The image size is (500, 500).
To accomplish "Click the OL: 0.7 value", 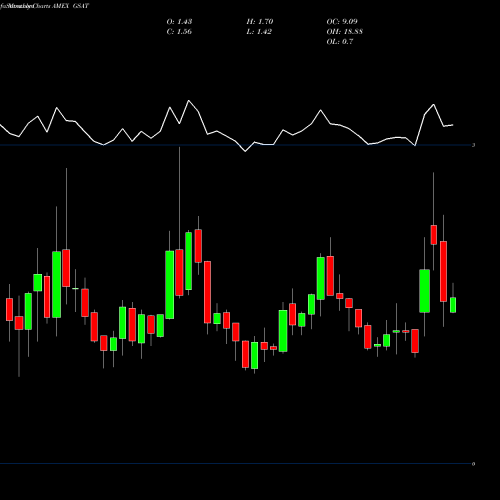I will [340, 42].
